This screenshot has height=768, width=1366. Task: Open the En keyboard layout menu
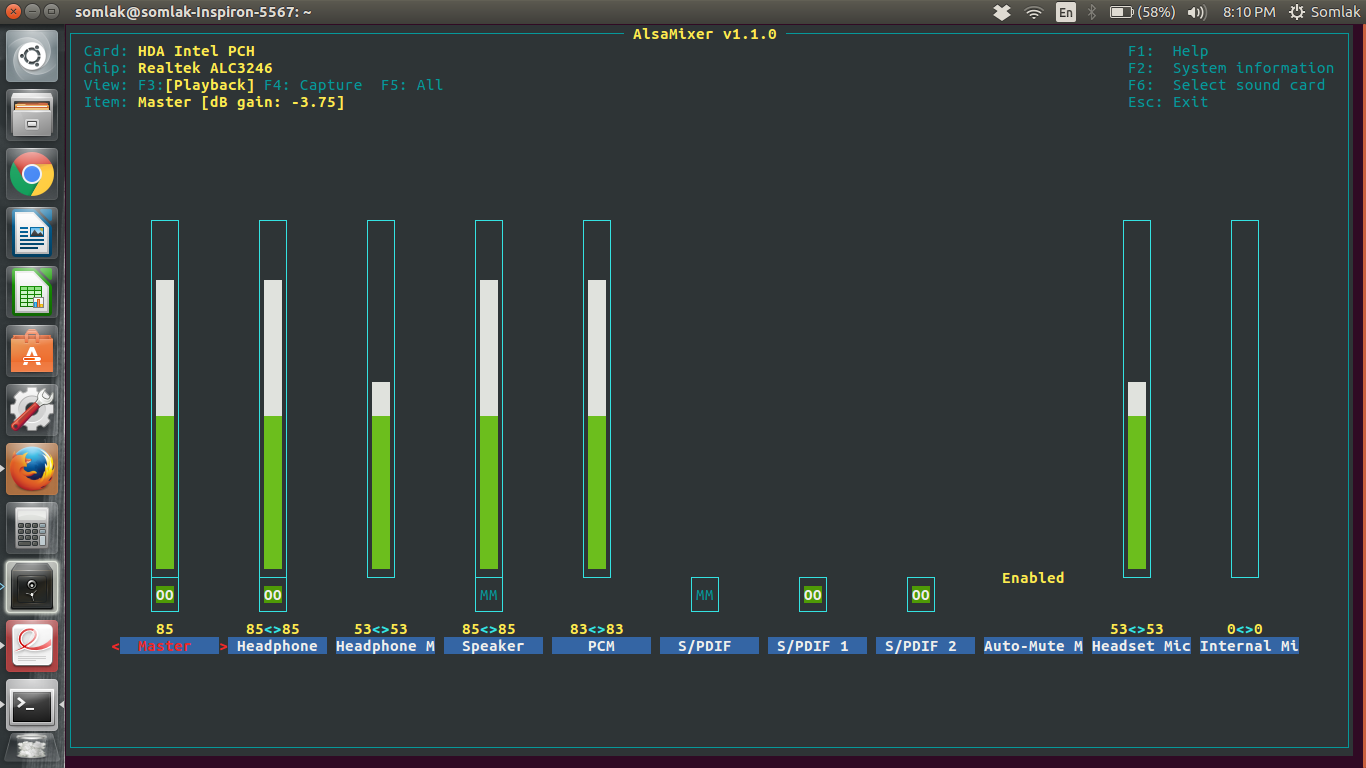point(1066,12)
